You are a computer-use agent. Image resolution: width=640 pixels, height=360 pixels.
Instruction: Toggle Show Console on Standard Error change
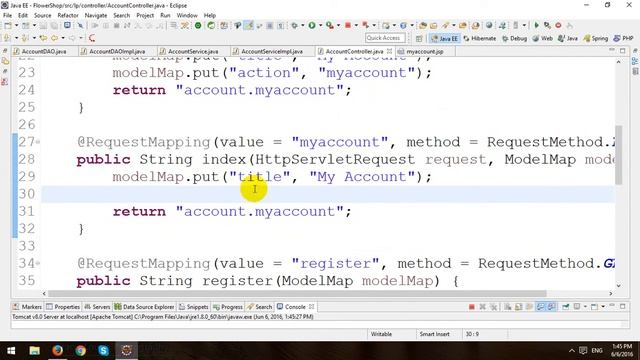[551, 307]
